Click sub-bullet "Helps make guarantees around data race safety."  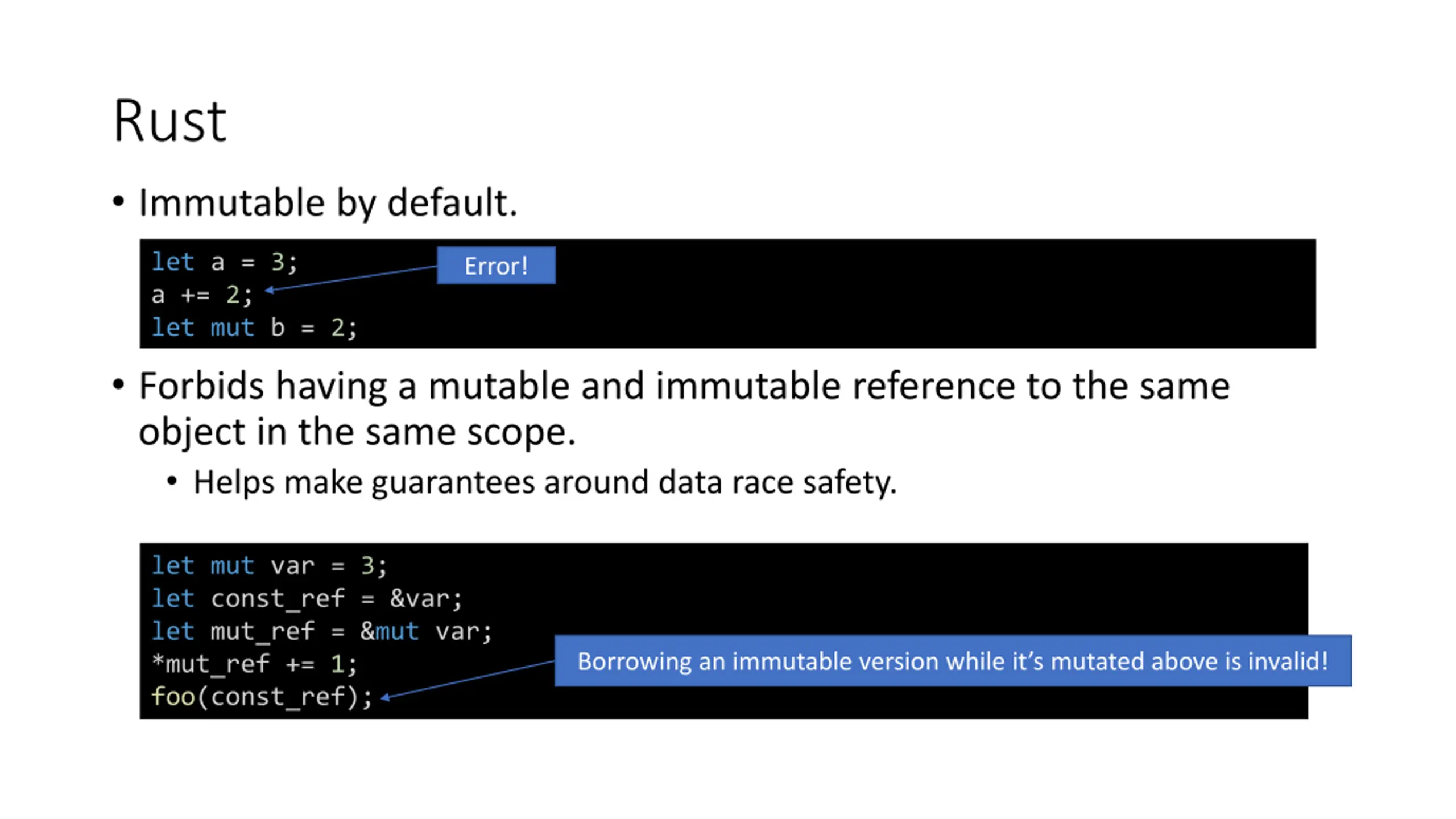point(545,483)
